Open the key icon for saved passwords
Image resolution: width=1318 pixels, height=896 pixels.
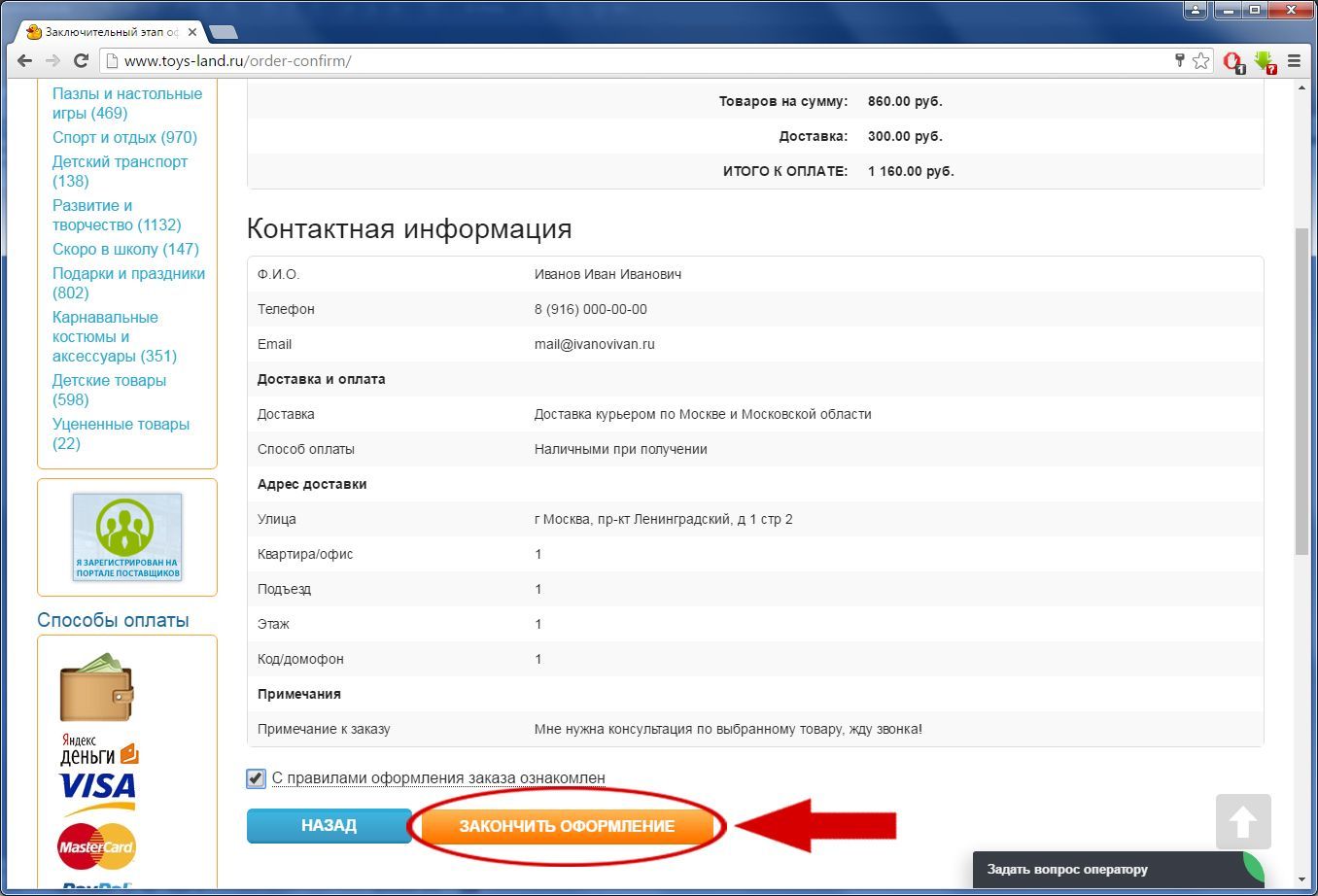[1180, 60]
